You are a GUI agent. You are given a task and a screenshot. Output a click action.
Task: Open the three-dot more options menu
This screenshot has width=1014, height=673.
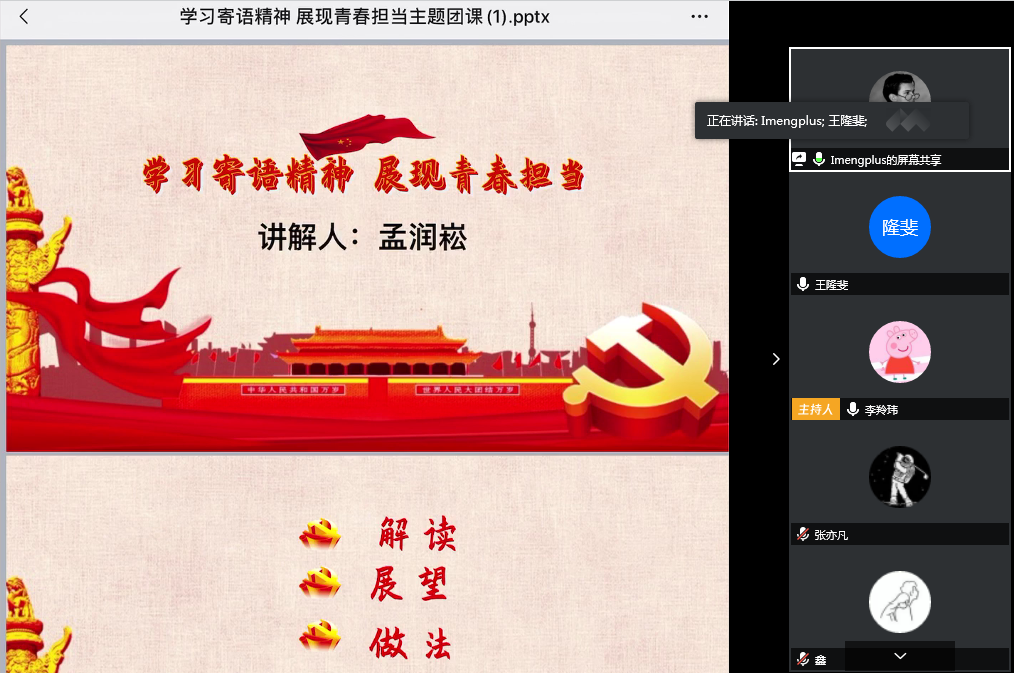pos(700,17)
